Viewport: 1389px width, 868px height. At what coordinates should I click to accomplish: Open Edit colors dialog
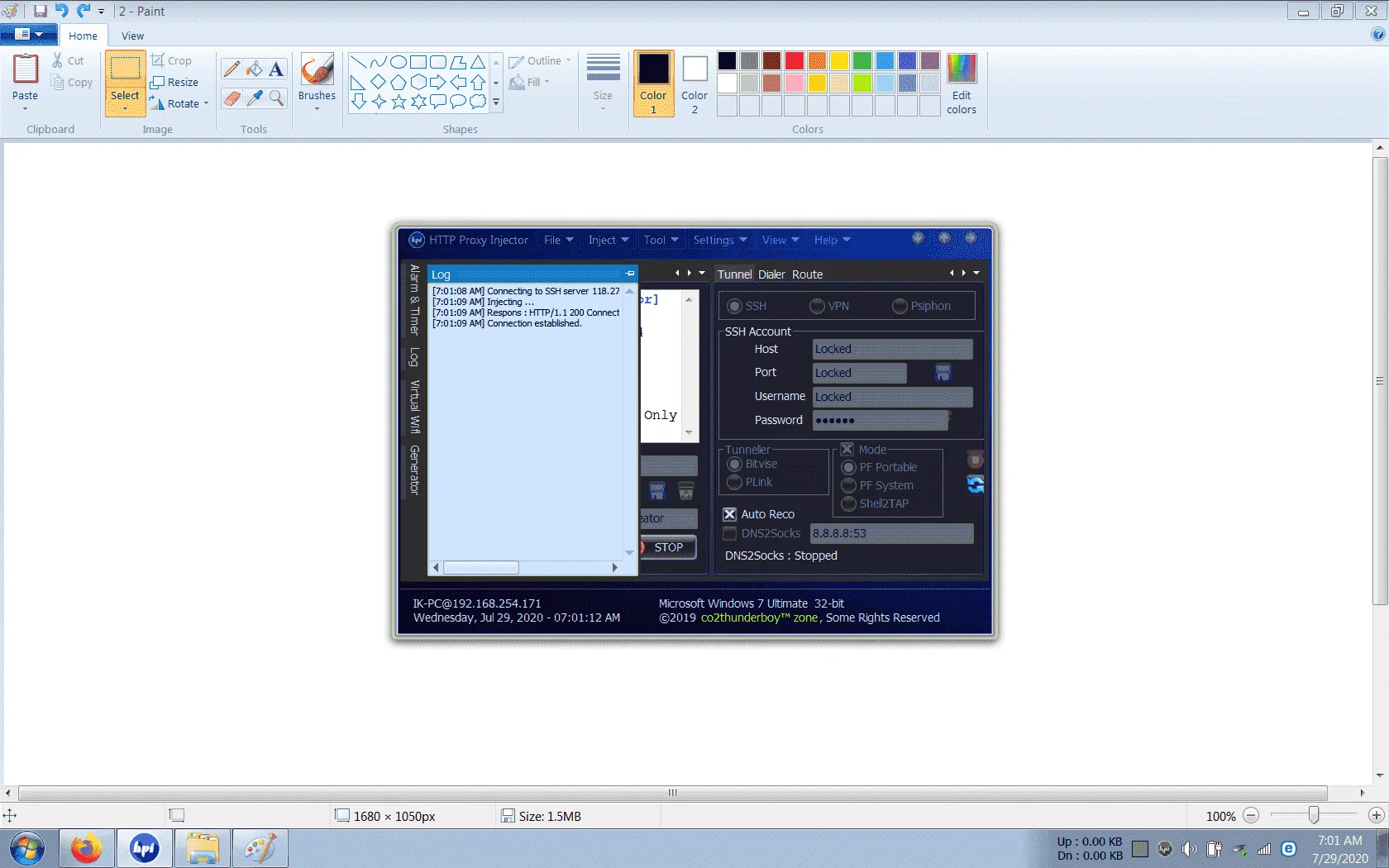click(x=962, y=84)
